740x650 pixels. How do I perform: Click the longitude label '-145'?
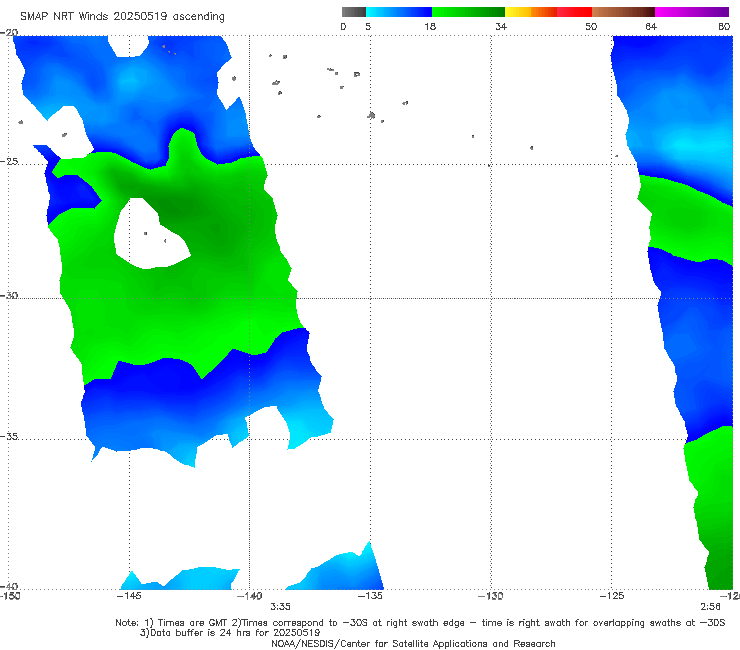coord(129,596)
